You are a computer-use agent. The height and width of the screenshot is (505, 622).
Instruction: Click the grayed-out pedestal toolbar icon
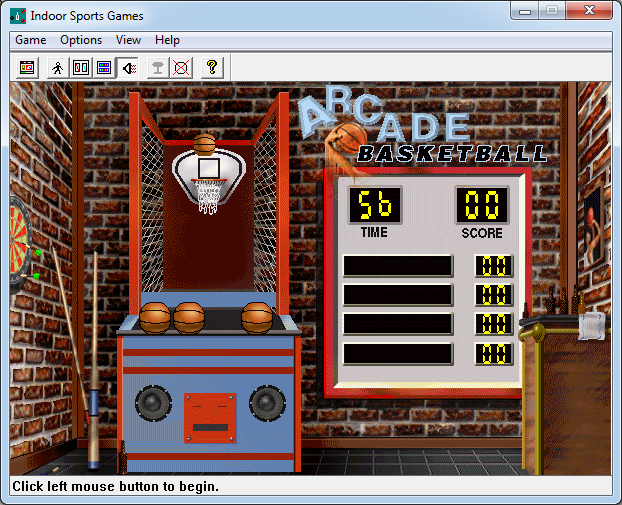coord(158,68)
